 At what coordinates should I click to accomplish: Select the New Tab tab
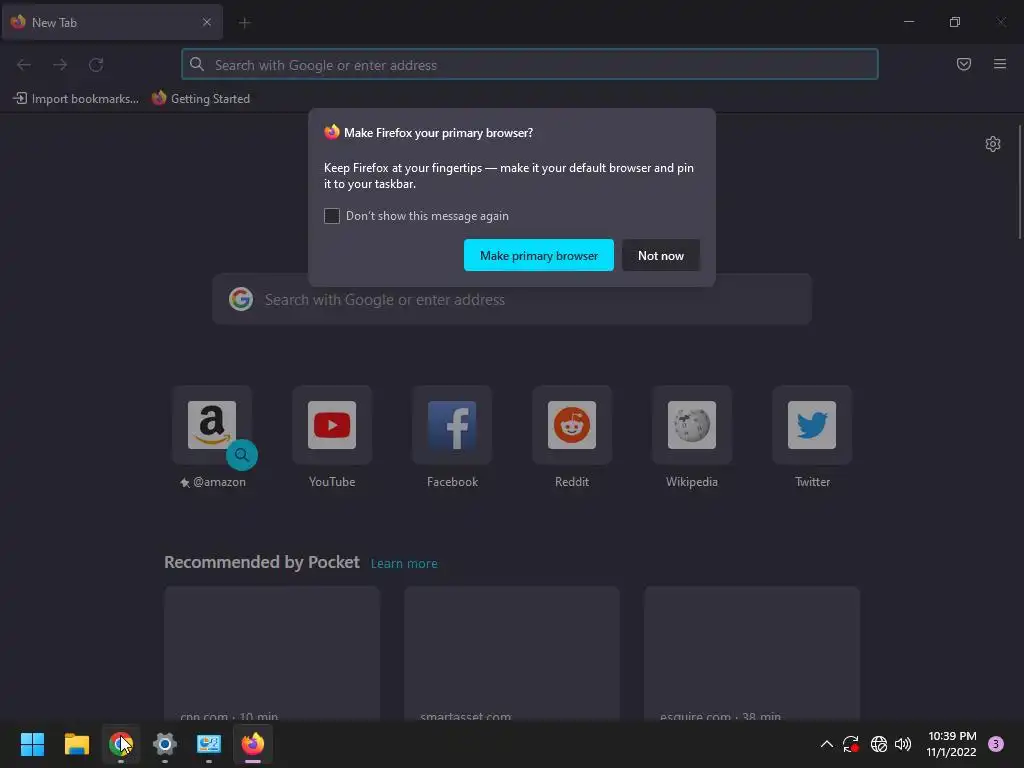click(112, 22)
